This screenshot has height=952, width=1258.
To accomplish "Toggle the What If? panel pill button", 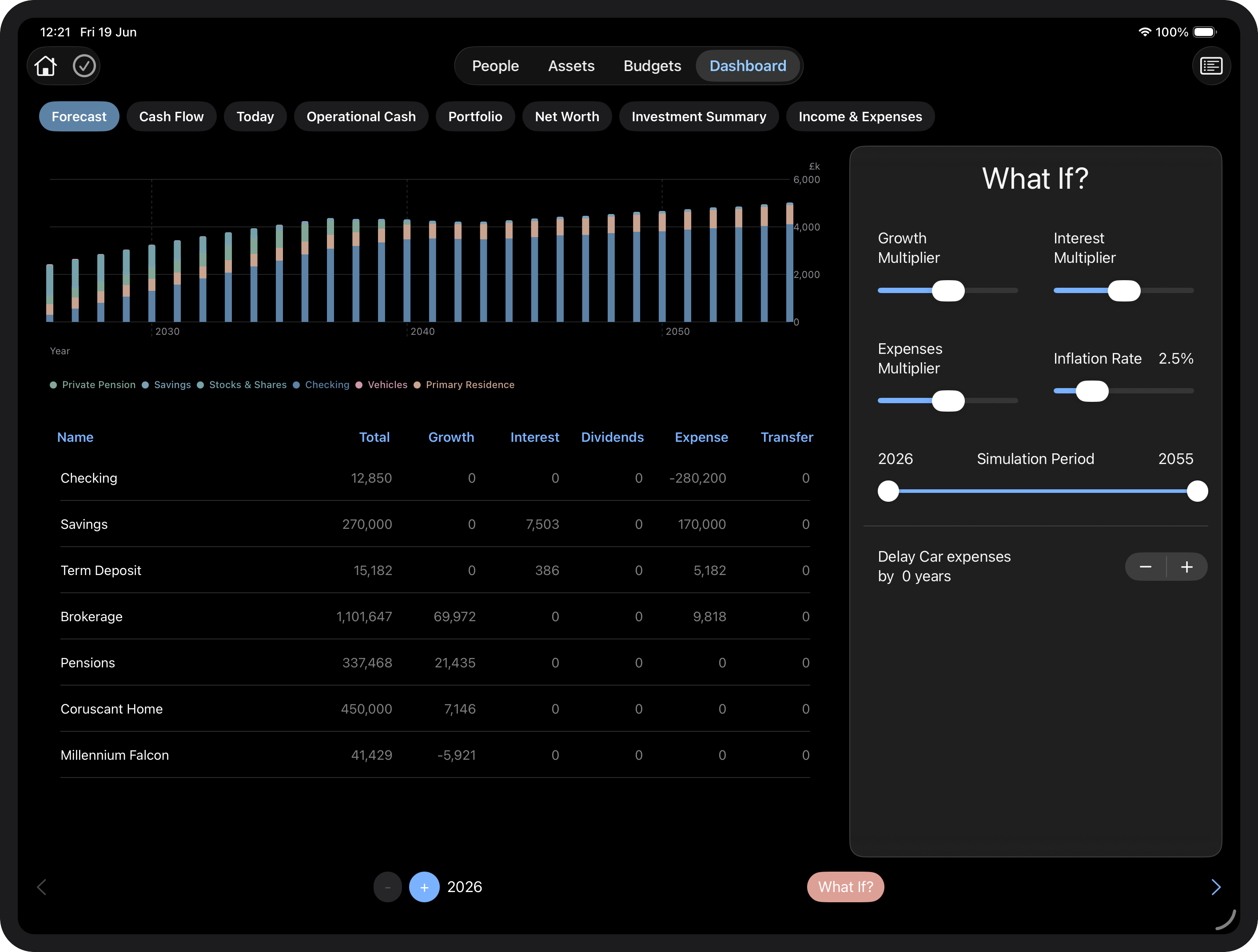I will click(x=845, y=887).
